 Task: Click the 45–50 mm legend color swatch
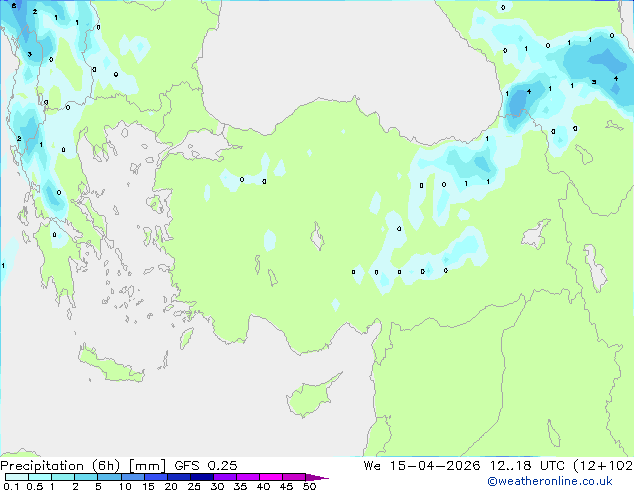(x=294, y=477)
